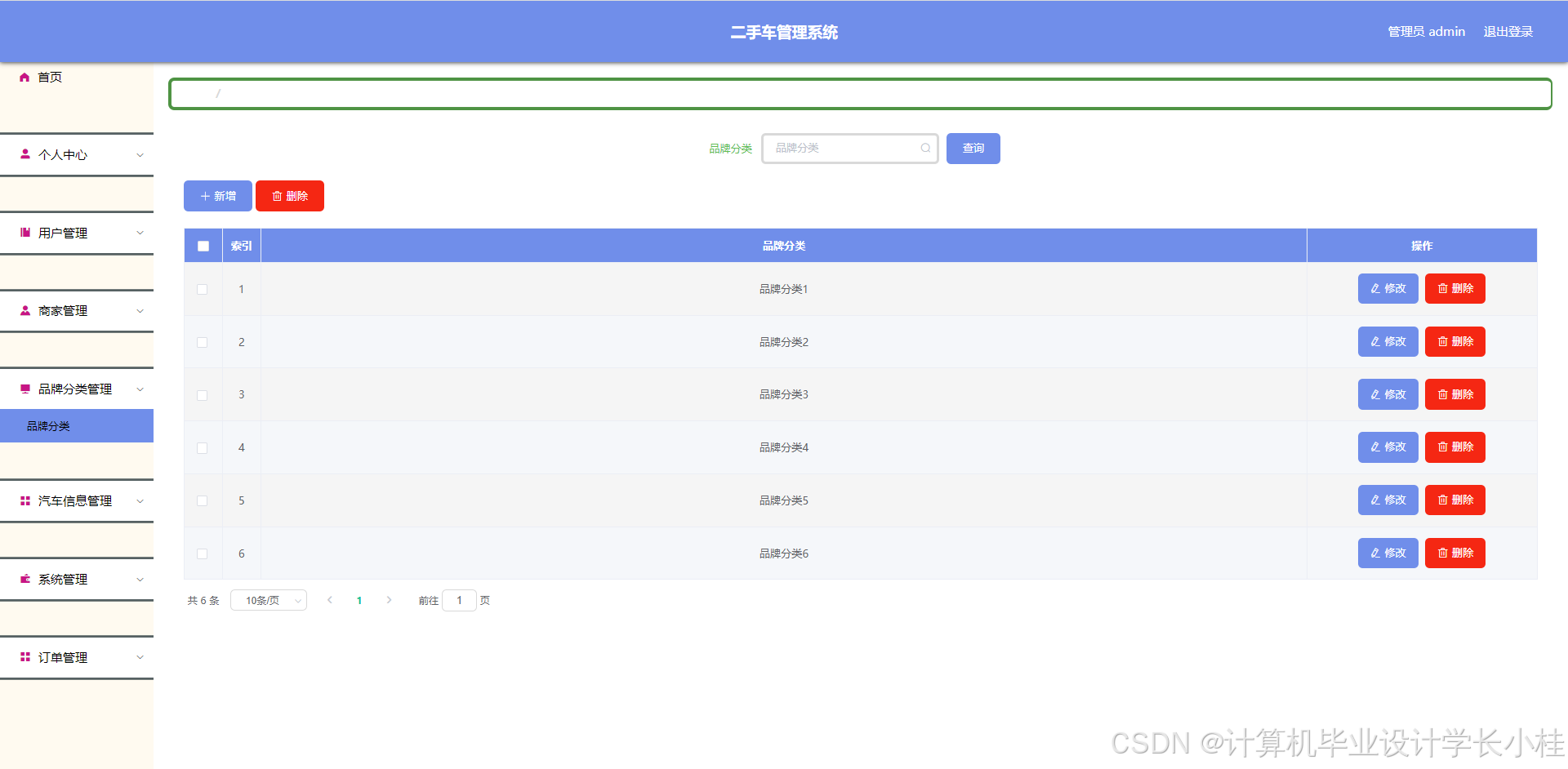Screen dimensions: 1568x769
Task: Click the 汽车信息管理 grid icon
Action: [x=24, y=500]
